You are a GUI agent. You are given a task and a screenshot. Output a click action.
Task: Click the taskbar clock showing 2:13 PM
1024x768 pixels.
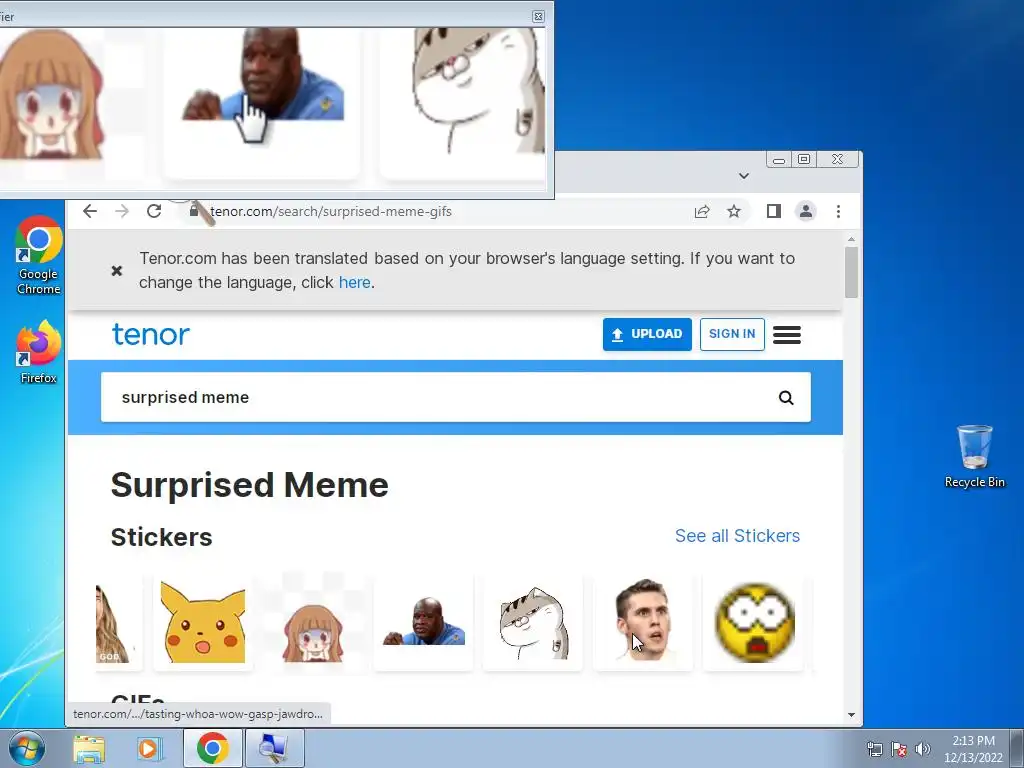pyautogui.click(x=973, y=748)
